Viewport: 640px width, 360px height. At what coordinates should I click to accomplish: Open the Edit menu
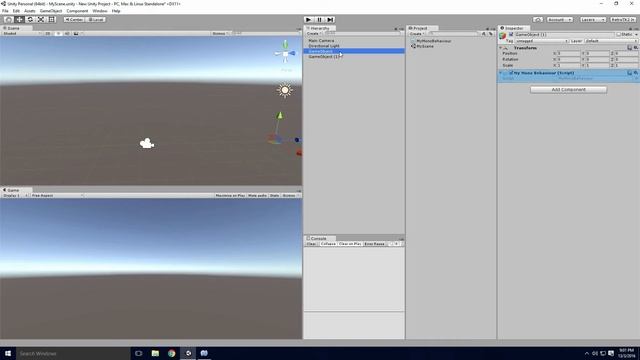coord(16,11)
